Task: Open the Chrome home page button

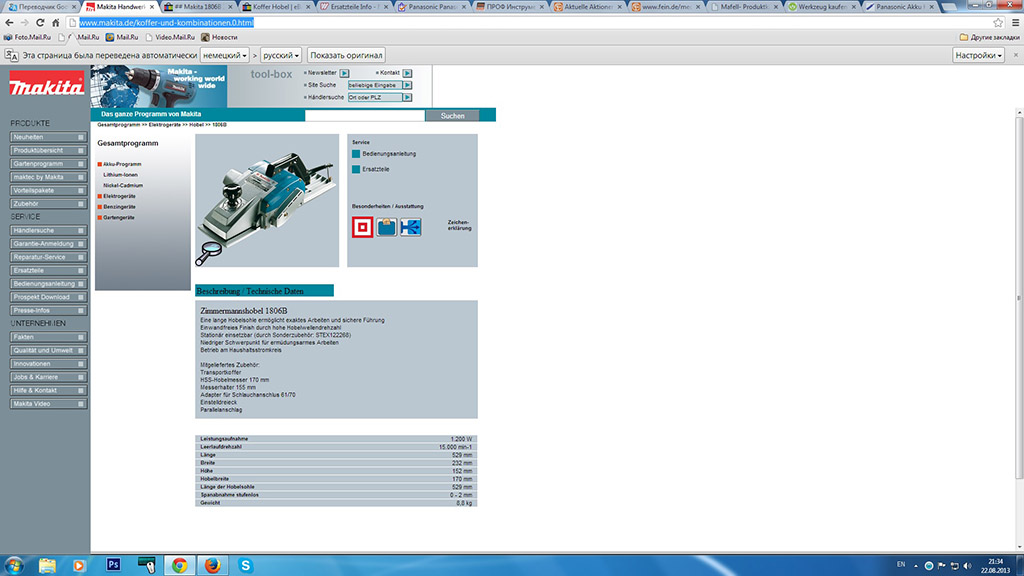Action: click(56, 22)
